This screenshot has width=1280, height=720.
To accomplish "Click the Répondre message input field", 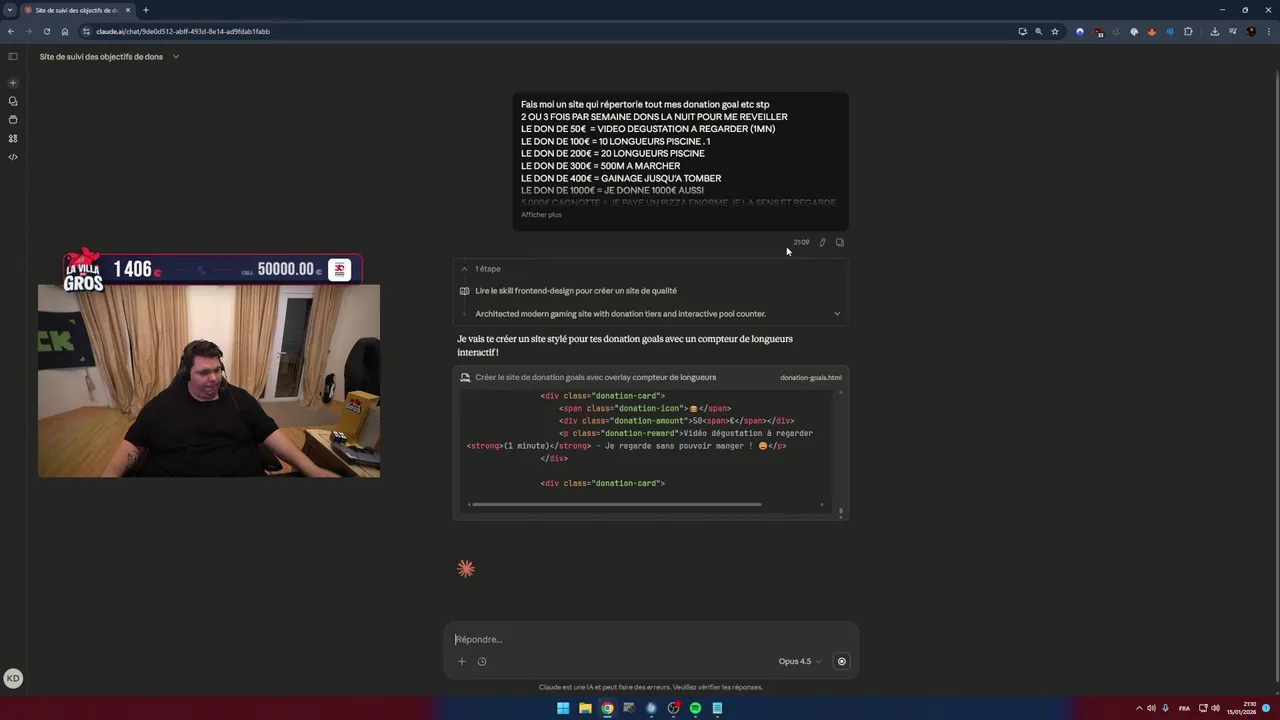I will [650, 639].
